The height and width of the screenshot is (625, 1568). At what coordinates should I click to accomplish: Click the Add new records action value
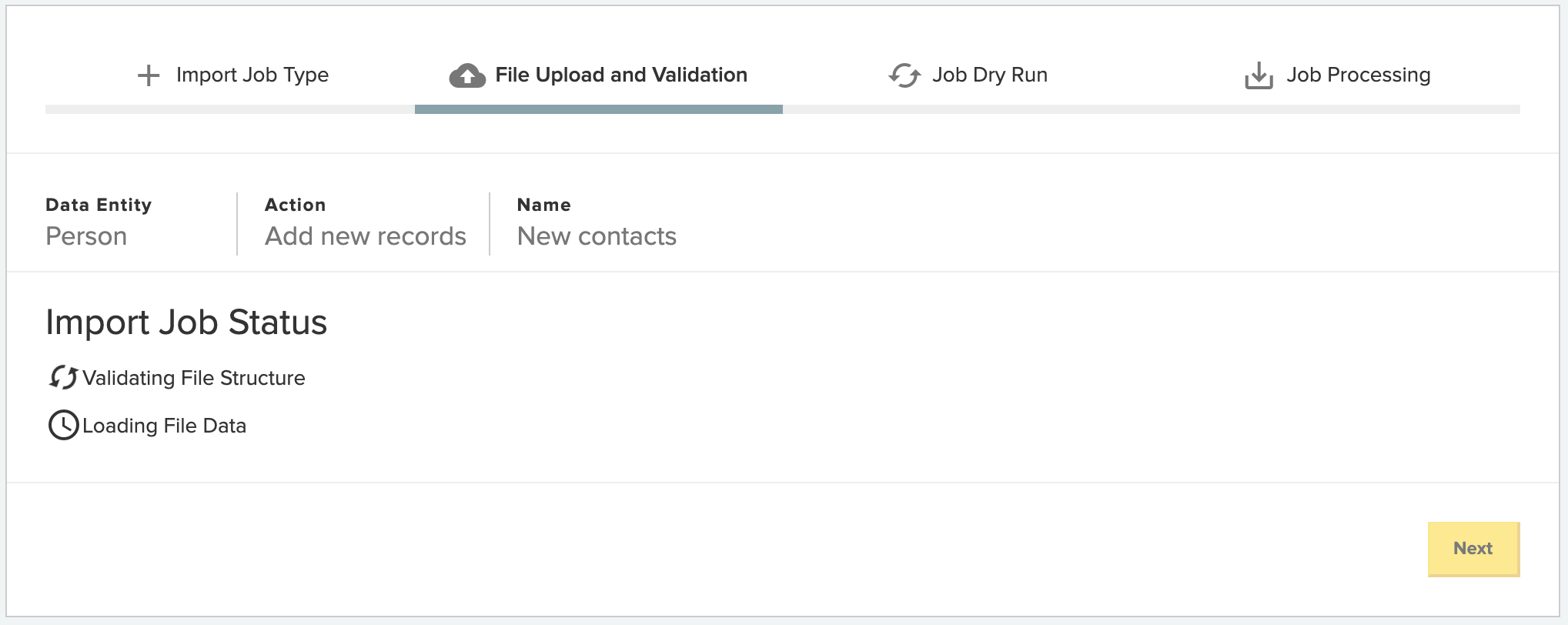366,236
